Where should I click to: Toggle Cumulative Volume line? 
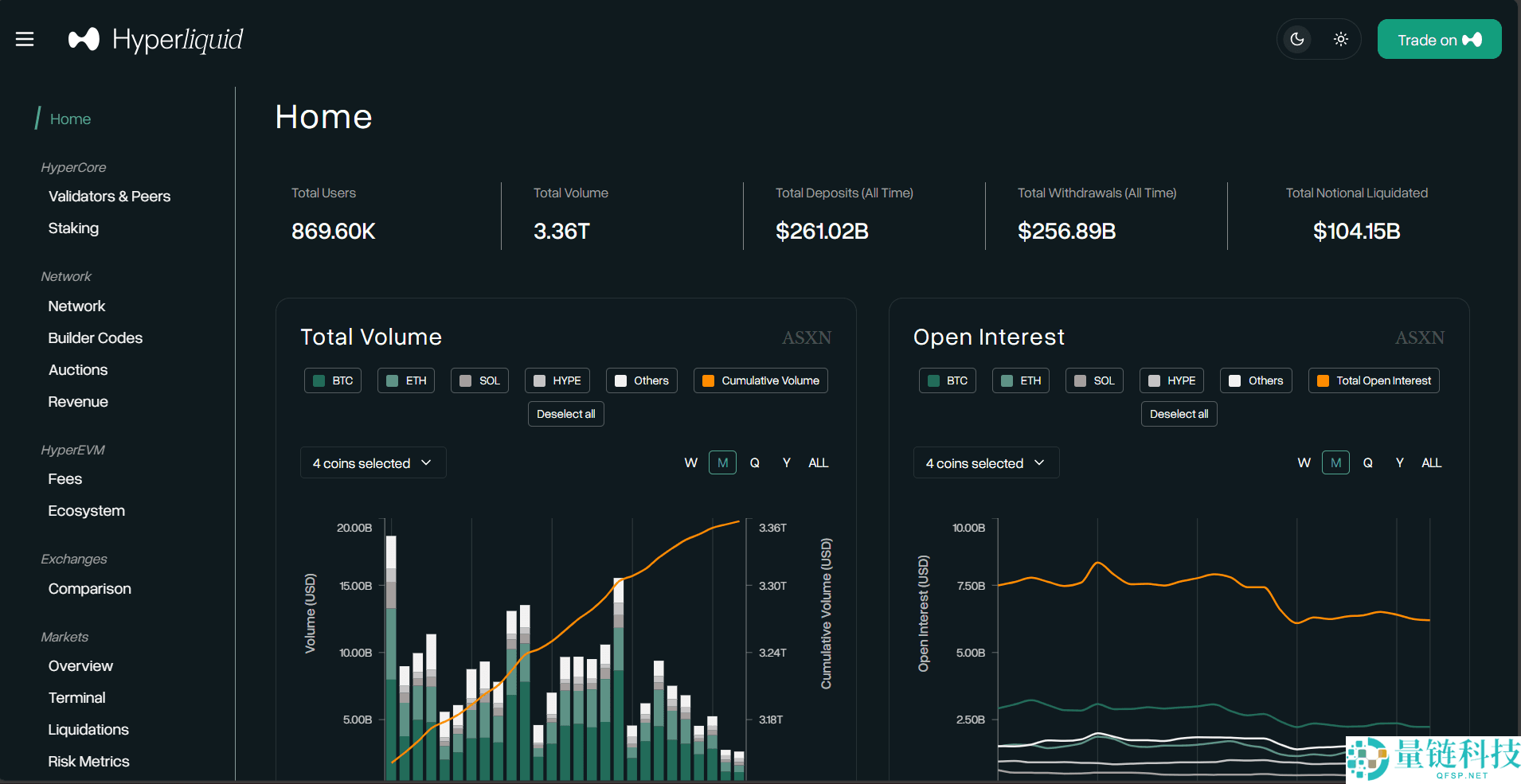click(x=760, y=380)
